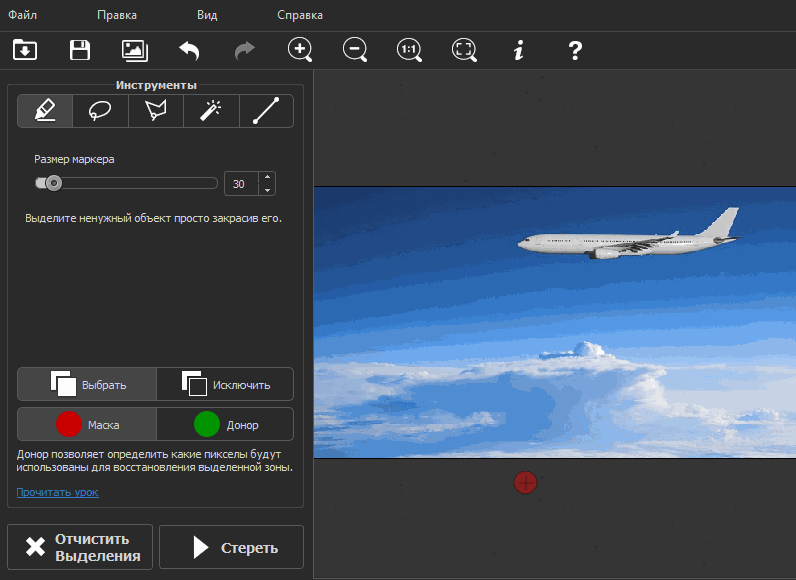
Task: Open the Файл menu
Action: click(x=22, y=15)
